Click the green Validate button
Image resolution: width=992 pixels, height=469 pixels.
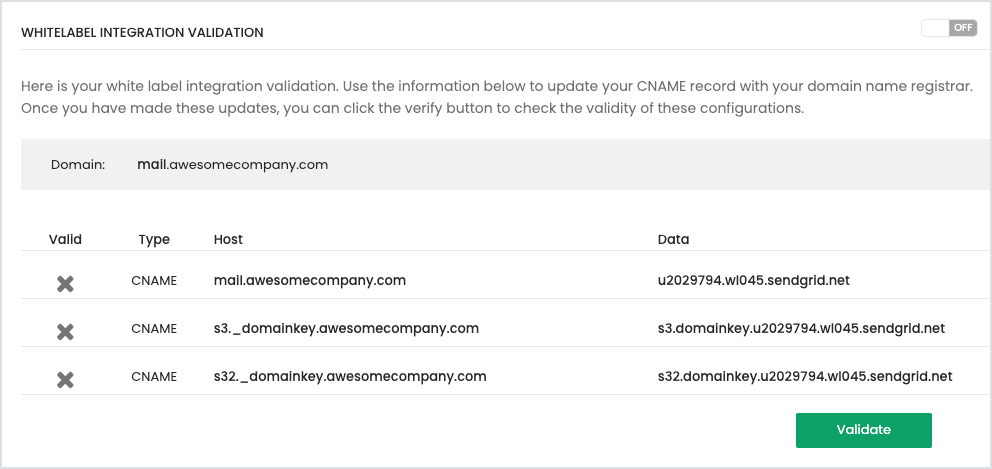point(863,430)
